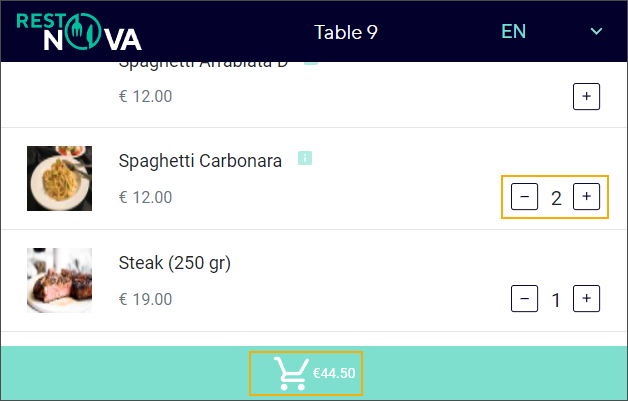Click the Spaghetti Carbonara quantity number 2
This screenshot has width=628, height=401.
[556, 198]
